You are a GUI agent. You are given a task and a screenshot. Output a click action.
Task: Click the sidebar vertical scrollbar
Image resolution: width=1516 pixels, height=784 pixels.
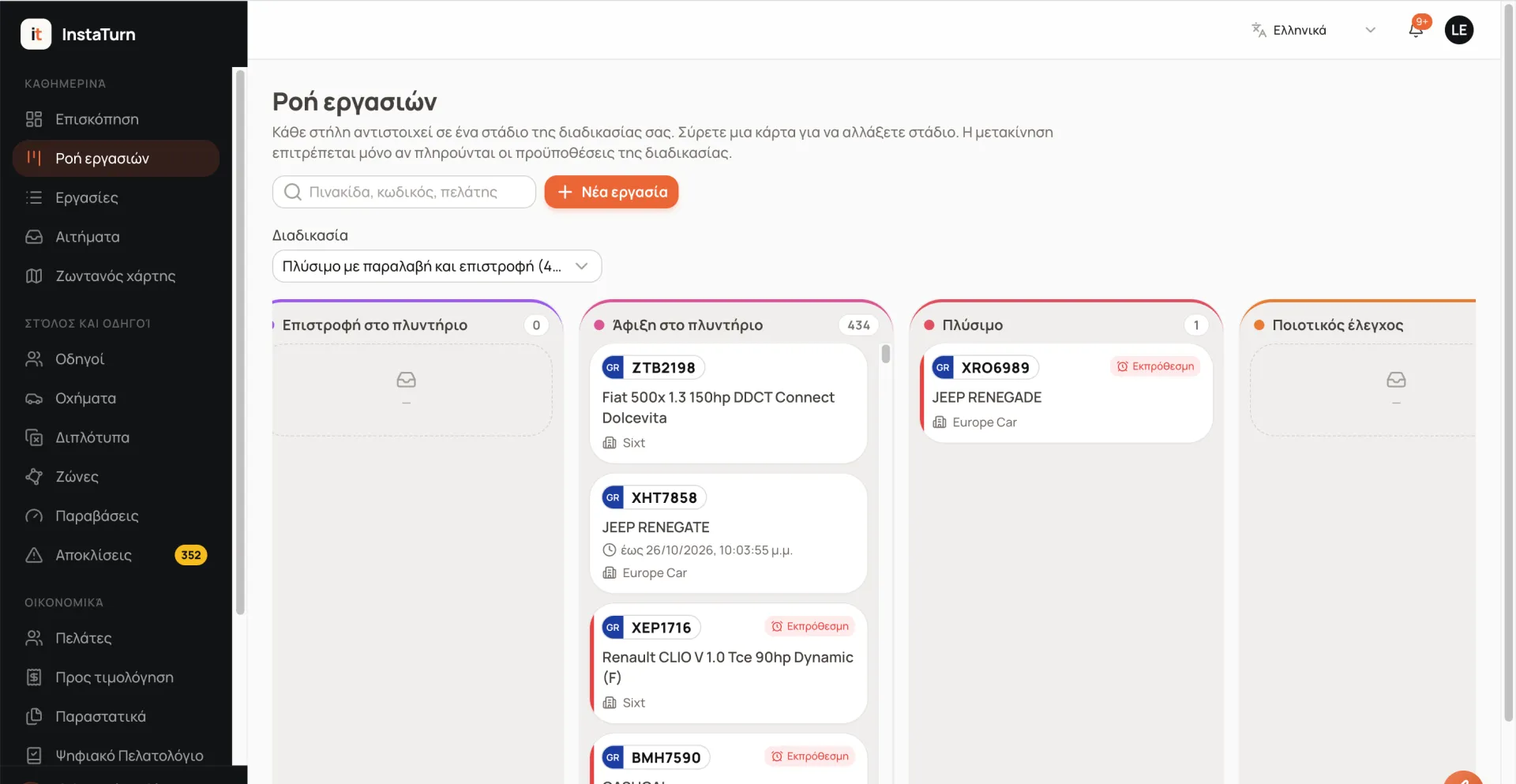click(x=240, y=342)
